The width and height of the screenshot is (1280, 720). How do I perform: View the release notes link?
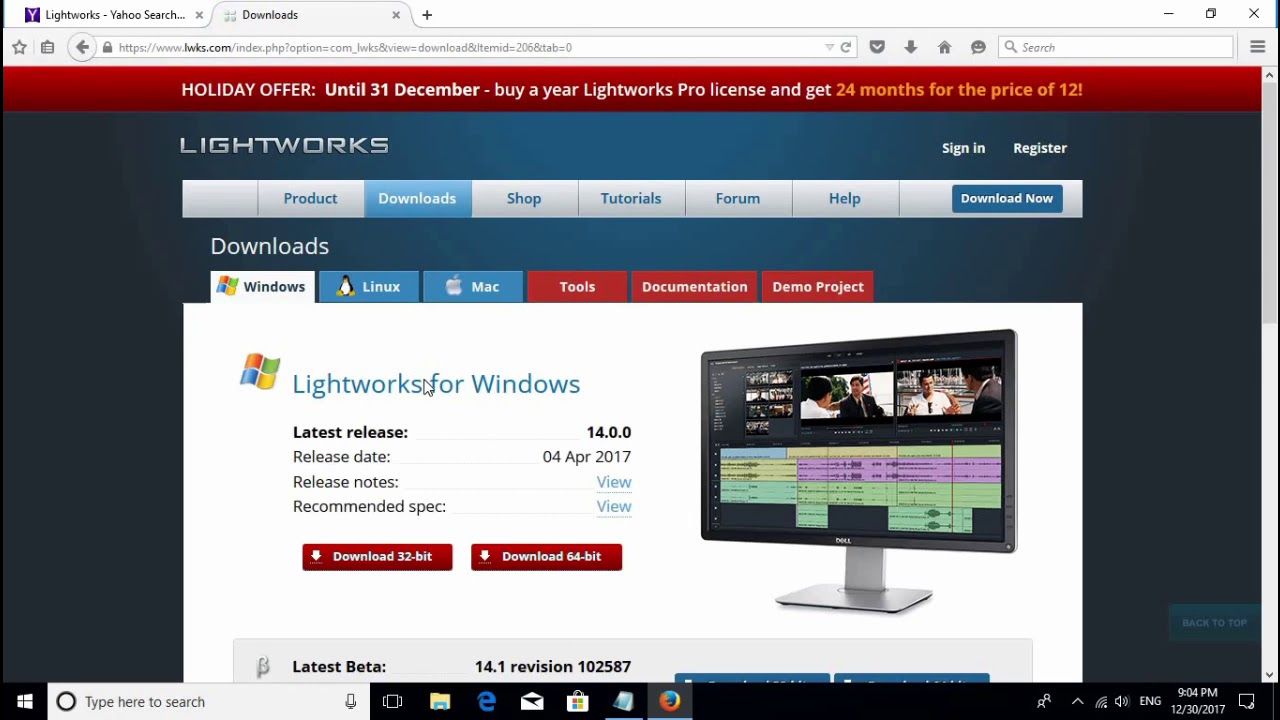pos(614,482)
